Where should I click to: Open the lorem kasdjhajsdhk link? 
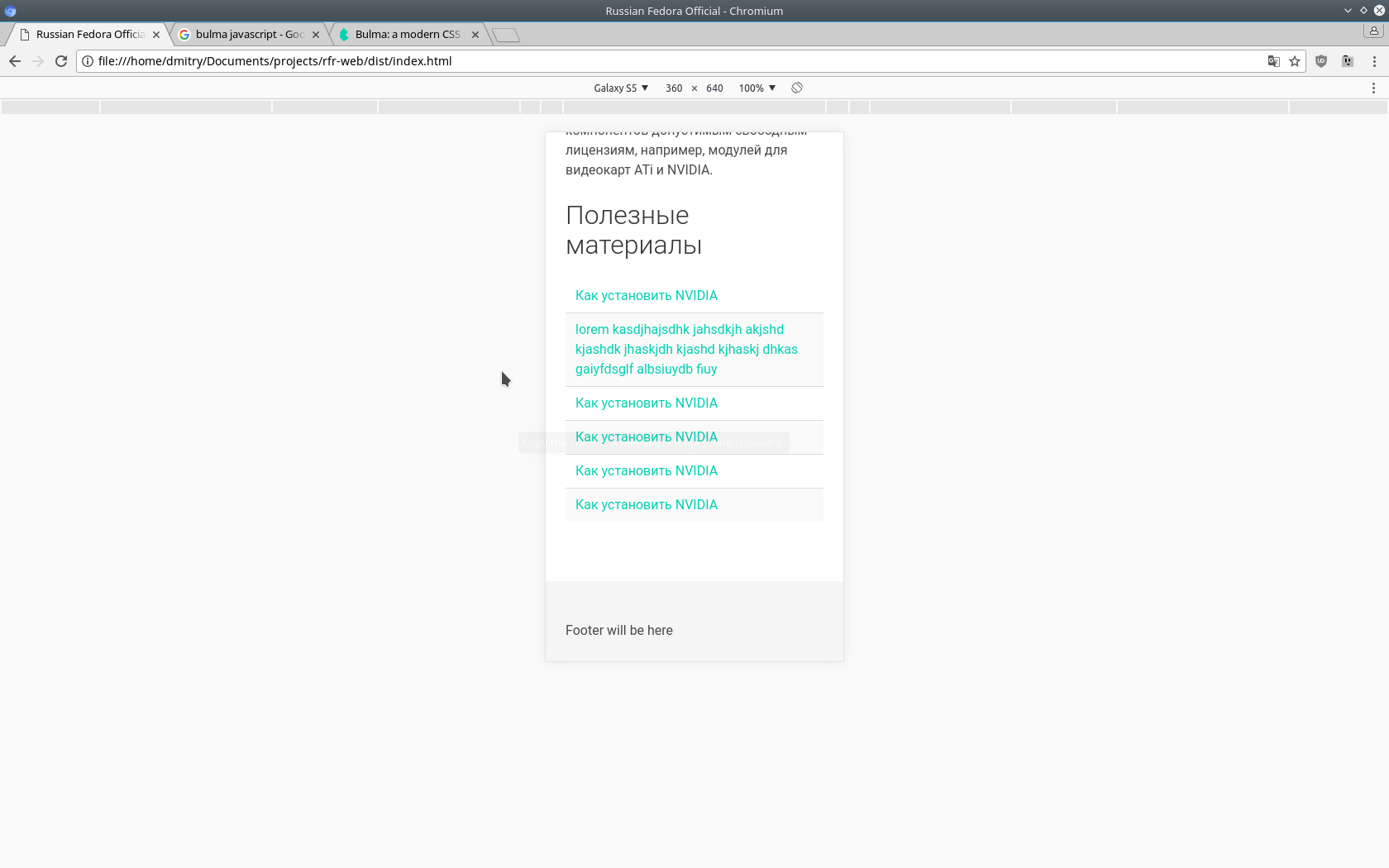(686, 350)
